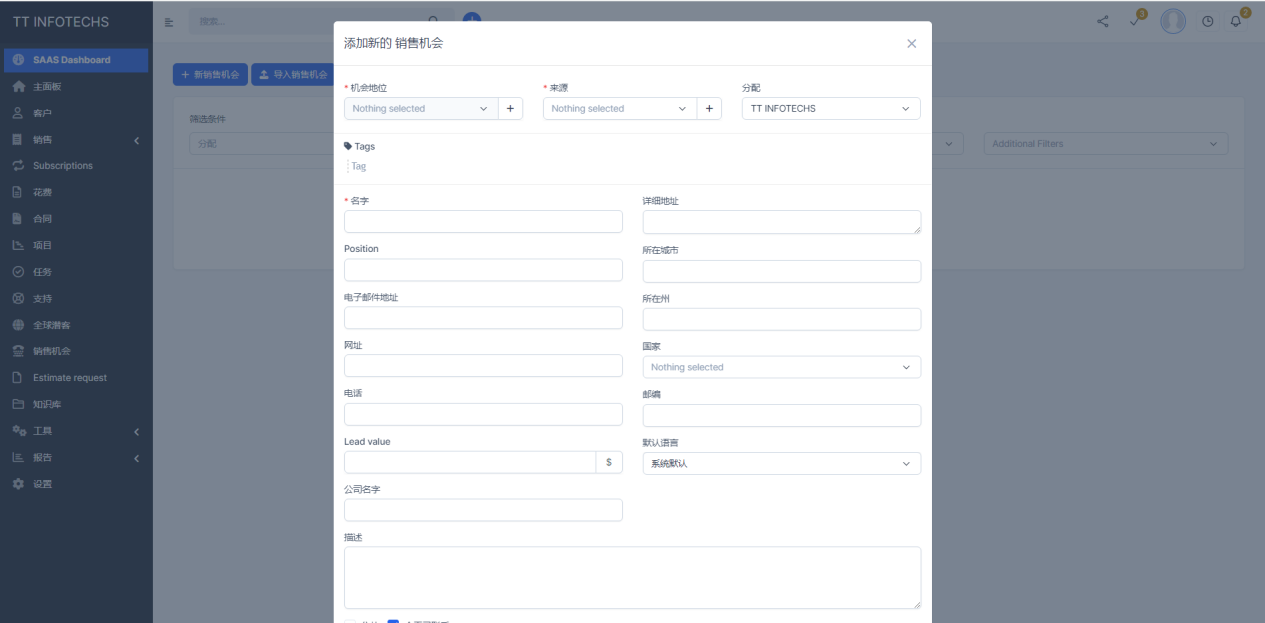Viewport: 1265px width, 623px height.
Task: Click the 知识库 folder icon
Action: (x=18, y=404)
